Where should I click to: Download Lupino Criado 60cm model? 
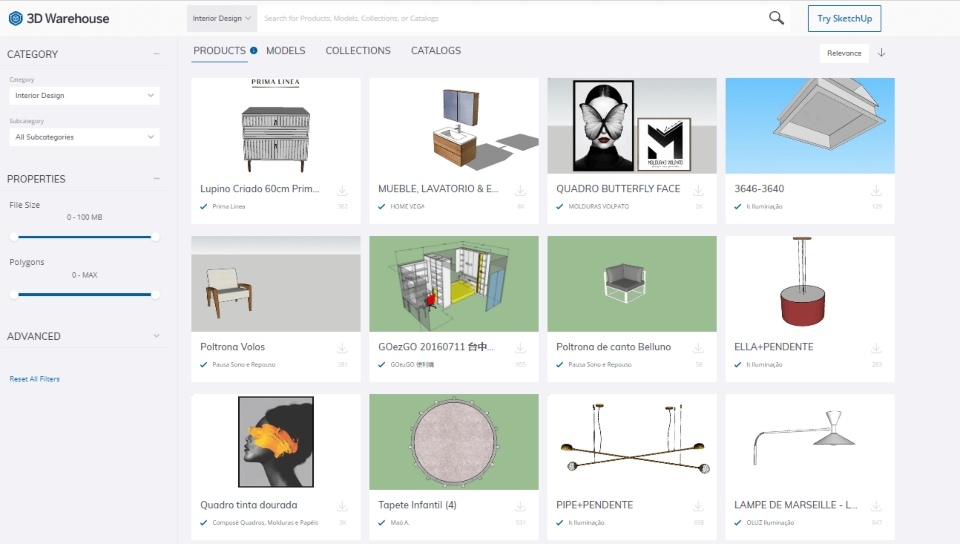point(342,190)
